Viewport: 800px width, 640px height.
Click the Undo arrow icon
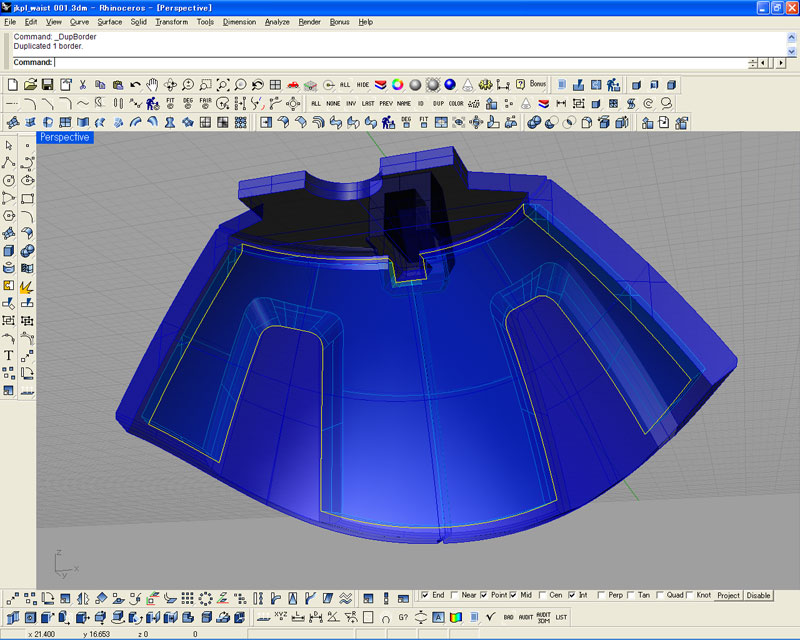134,85
